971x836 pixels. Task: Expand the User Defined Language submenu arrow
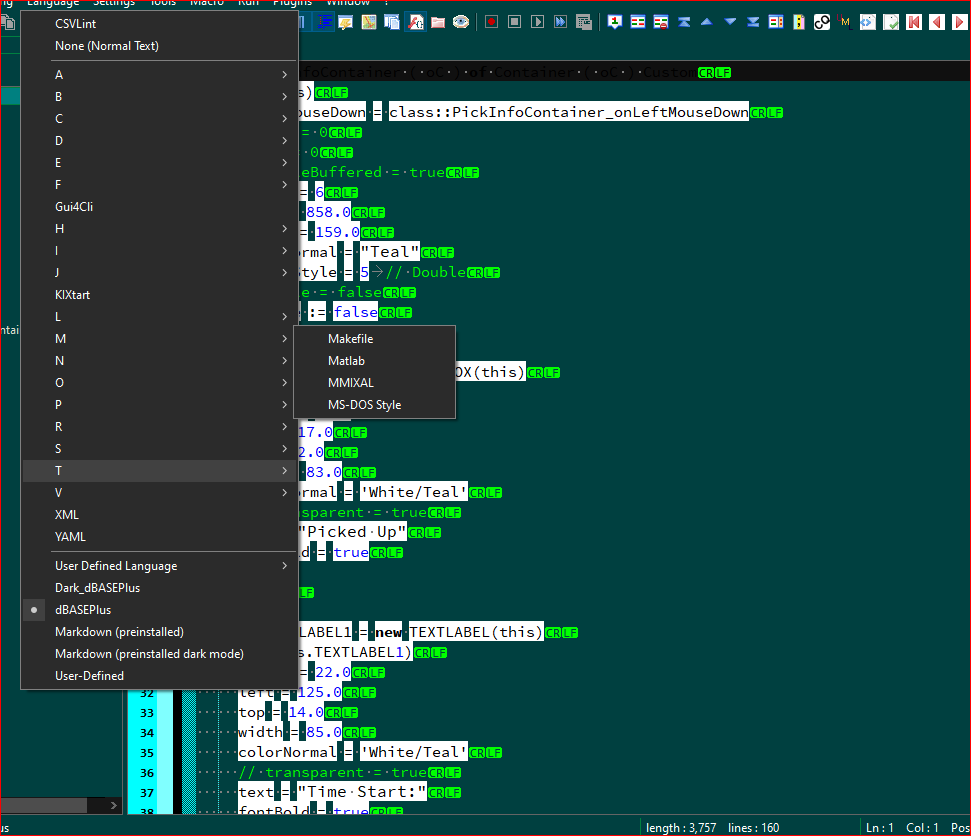coord(284,565)
